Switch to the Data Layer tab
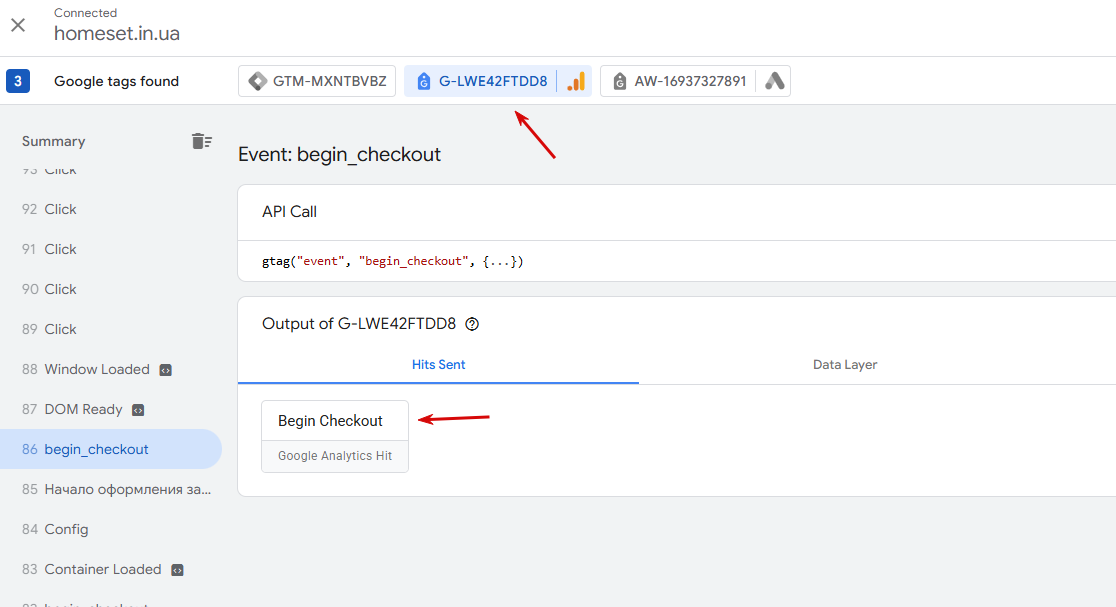 click(845, 364)
